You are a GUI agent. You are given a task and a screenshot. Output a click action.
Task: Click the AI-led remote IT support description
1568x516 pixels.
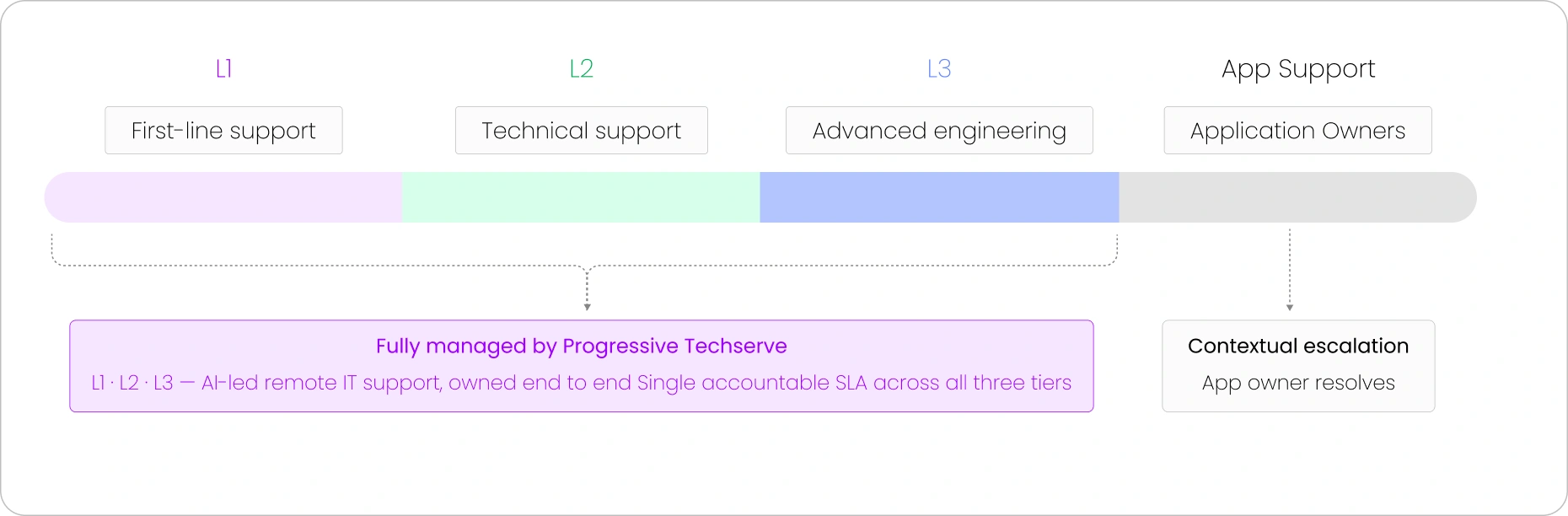coord(582,383)
